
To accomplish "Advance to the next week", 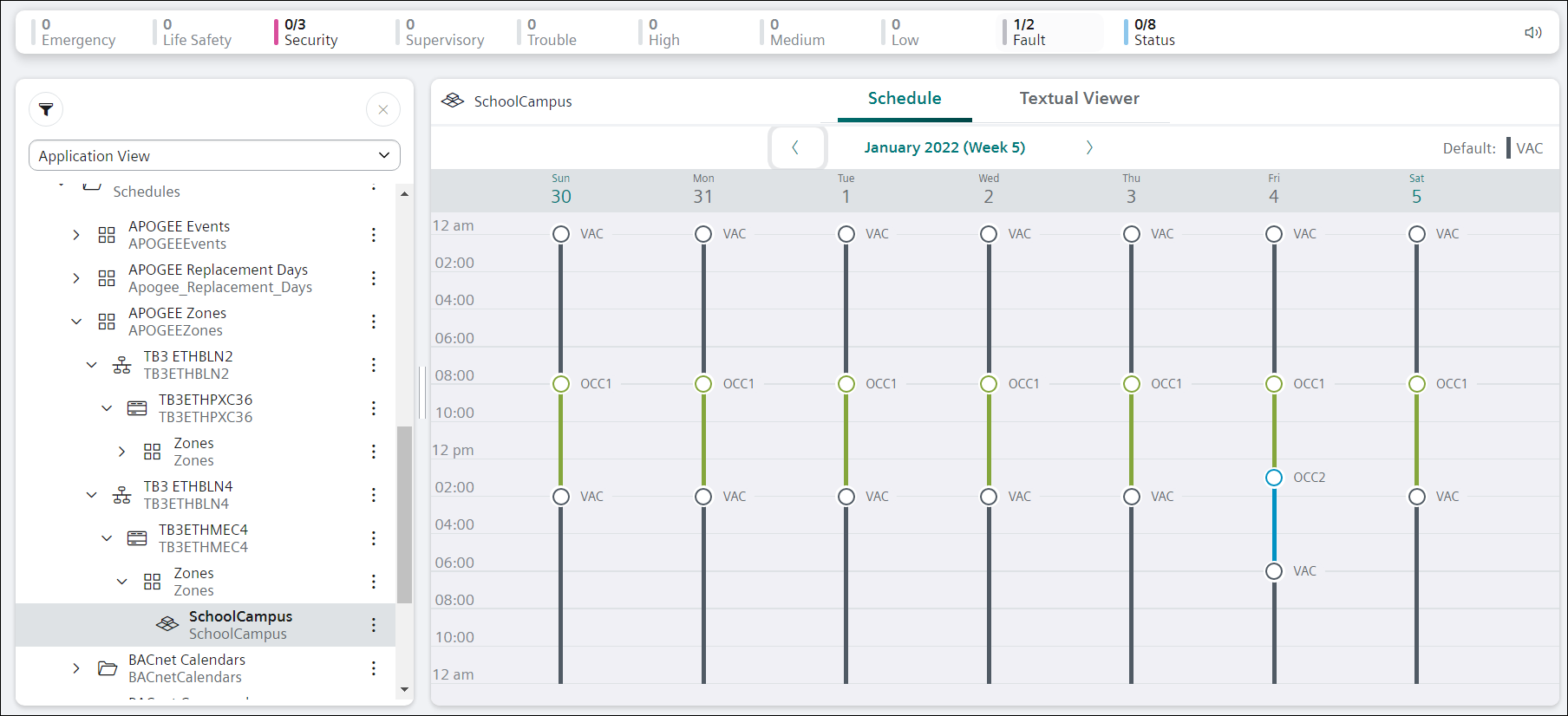I will (x=1089, y=147).
